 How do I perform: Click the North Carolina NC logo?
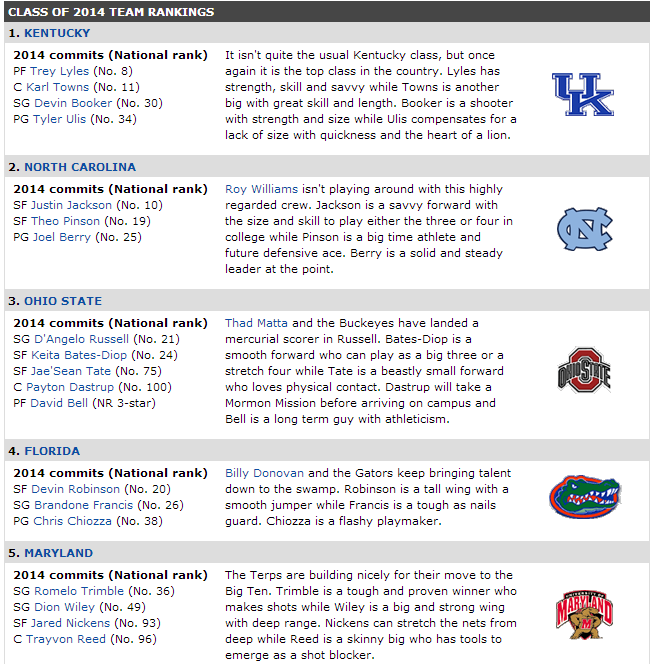click(x=585, y=229)
